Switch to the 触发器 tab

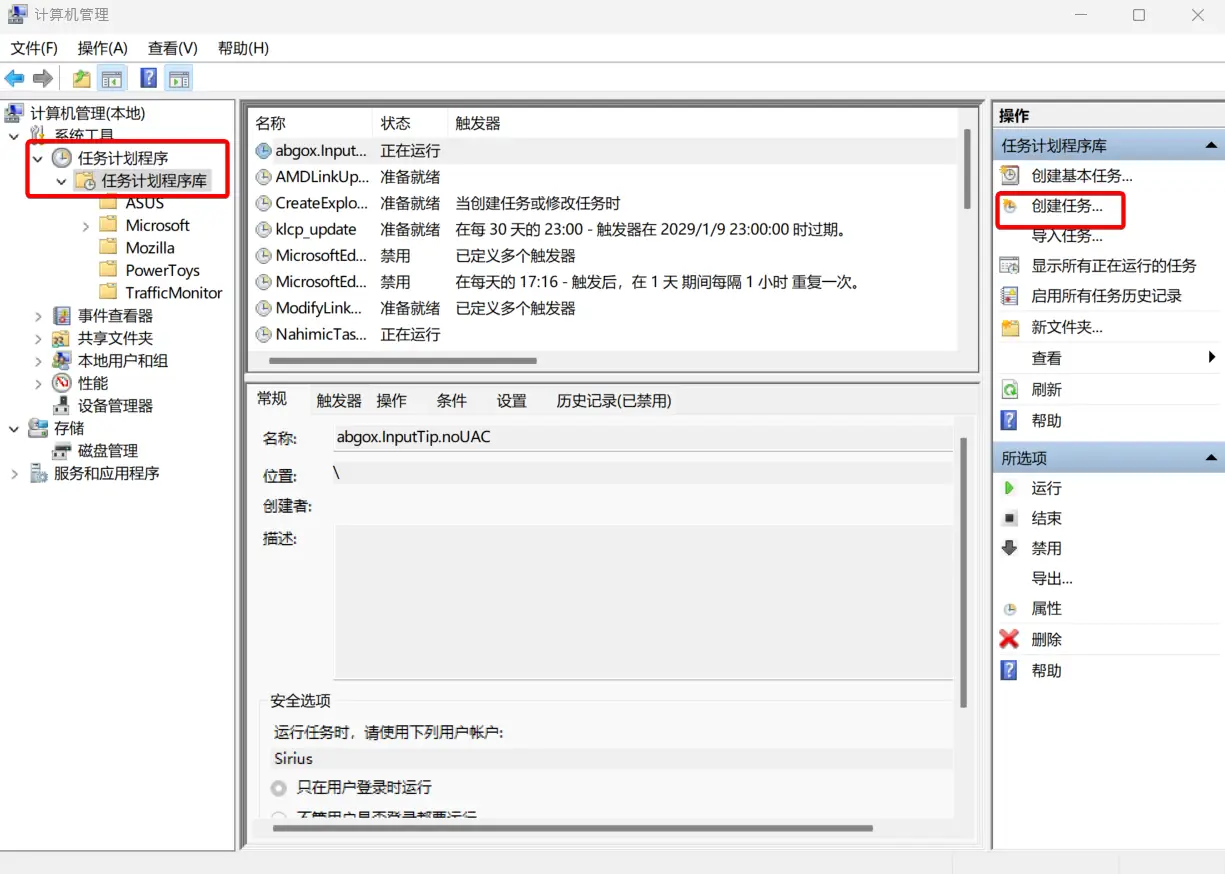tap(339, 400)
